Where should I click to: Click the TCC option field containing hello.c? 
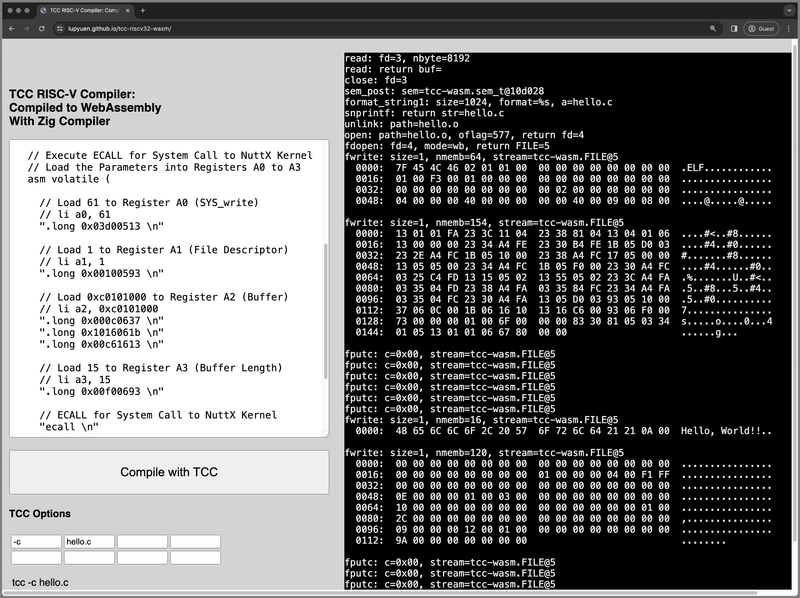pyautogui.click(x=88, y=542)
